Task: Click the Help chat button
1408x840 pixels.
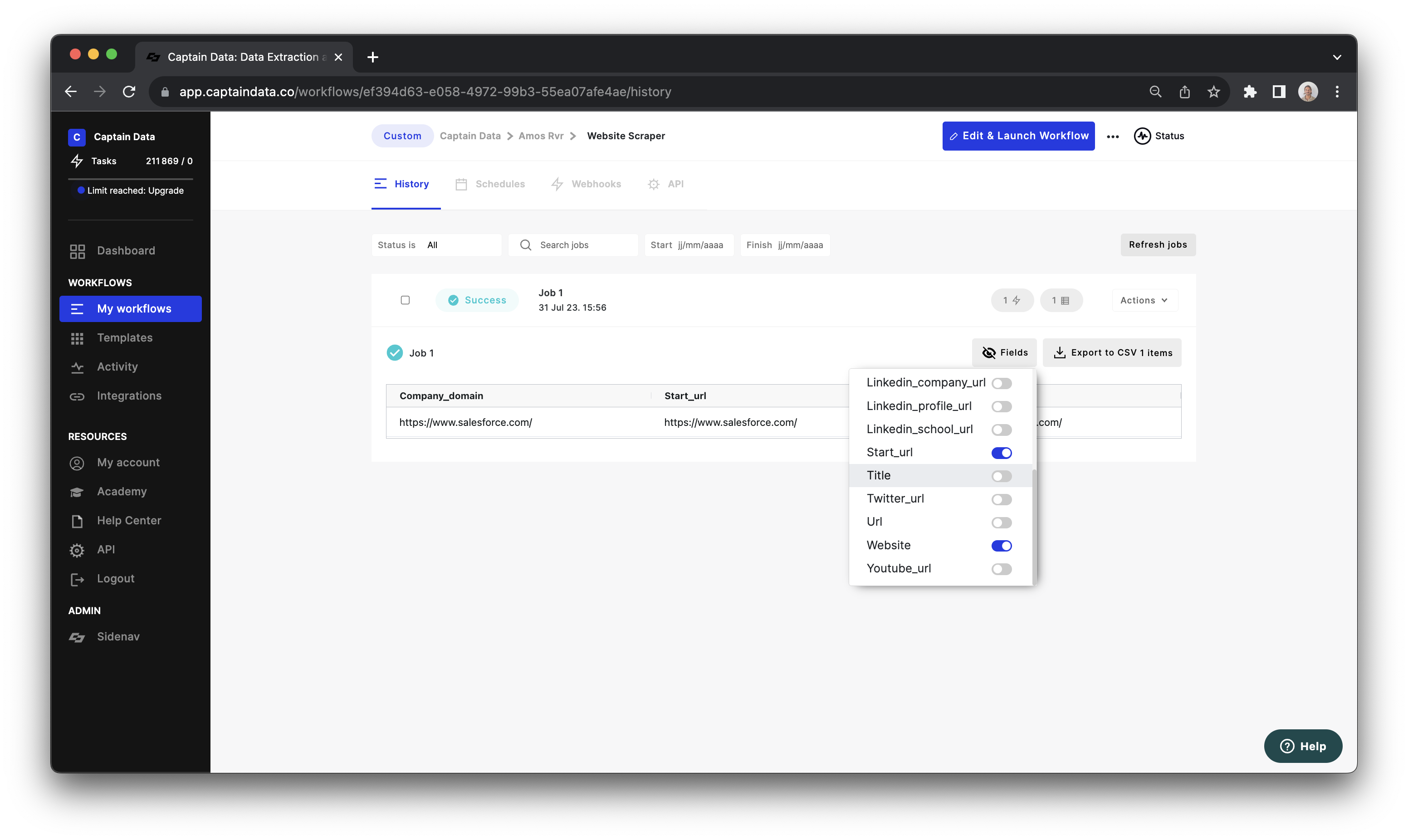Action: click(1303, 746)
